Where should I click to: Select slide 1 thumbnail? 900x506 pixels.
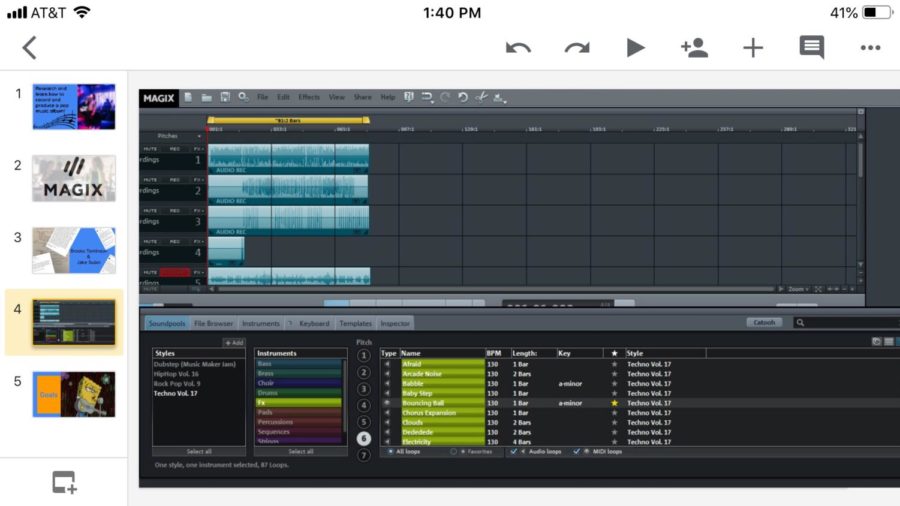(x=73, y=107)
